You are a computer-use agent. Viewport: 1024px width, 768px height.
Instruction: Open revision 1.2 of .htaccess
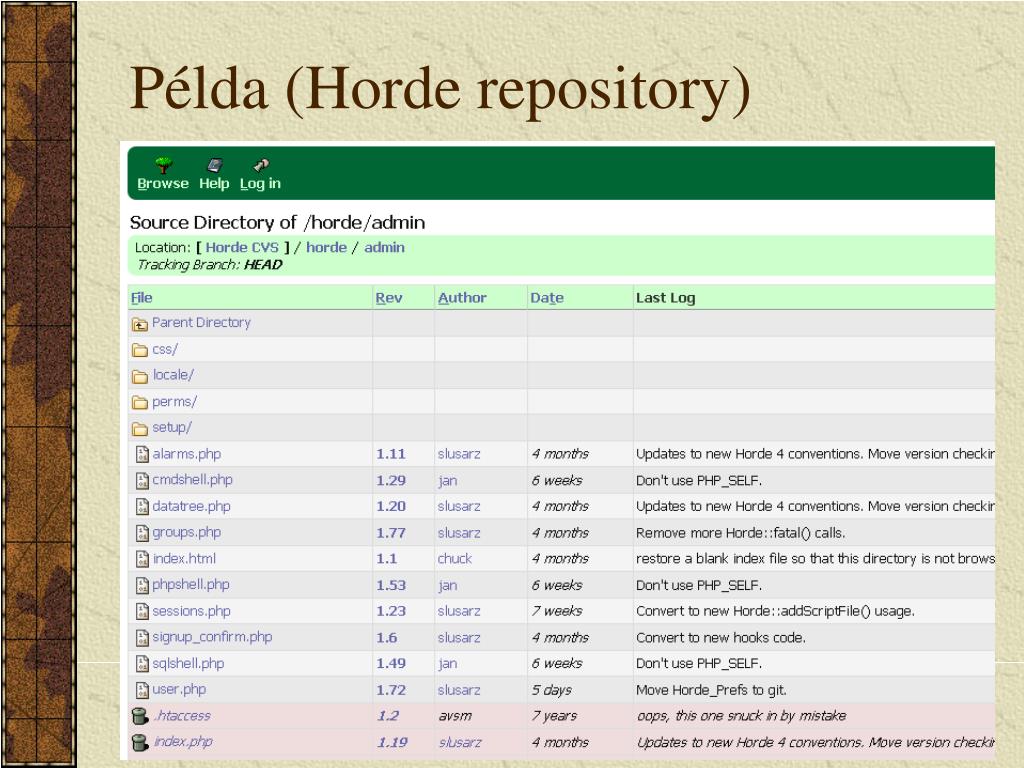click(388, 716)
